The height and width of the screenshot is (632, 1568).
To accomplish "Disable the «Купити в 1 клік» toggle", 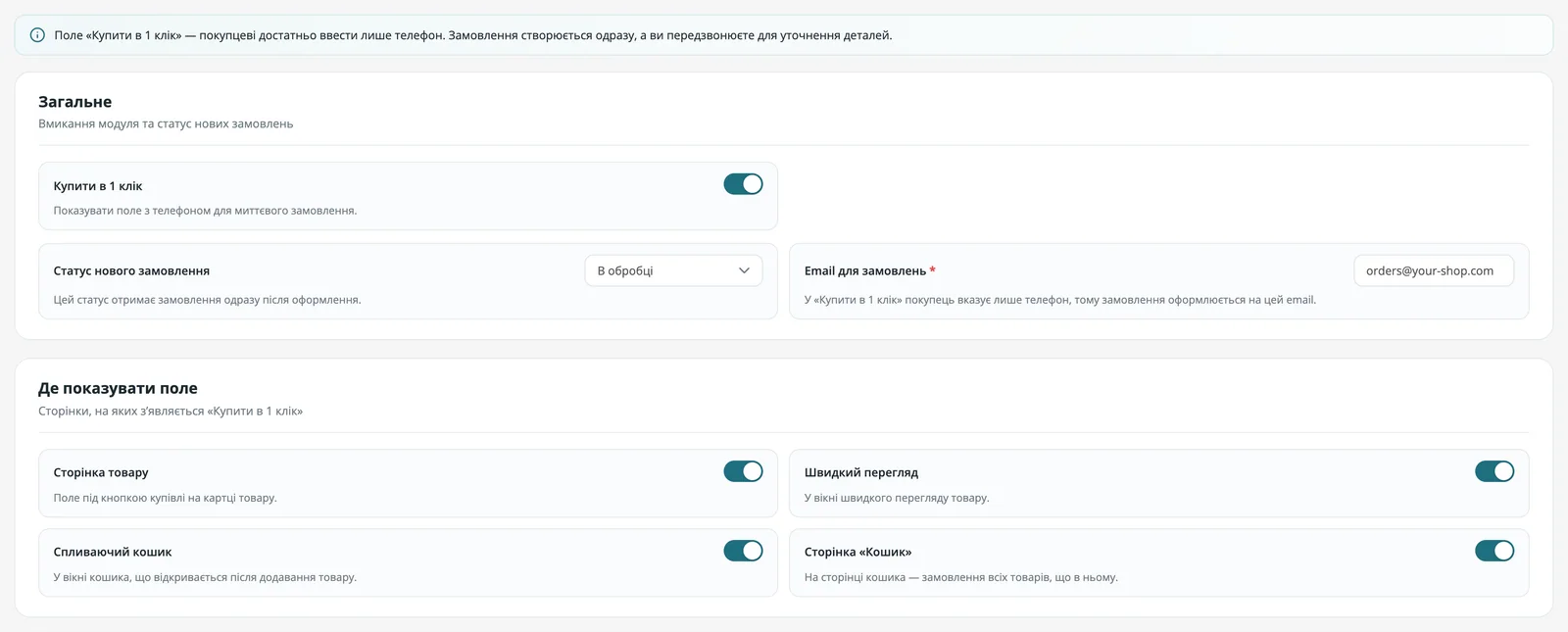I will tap(743, 184).
